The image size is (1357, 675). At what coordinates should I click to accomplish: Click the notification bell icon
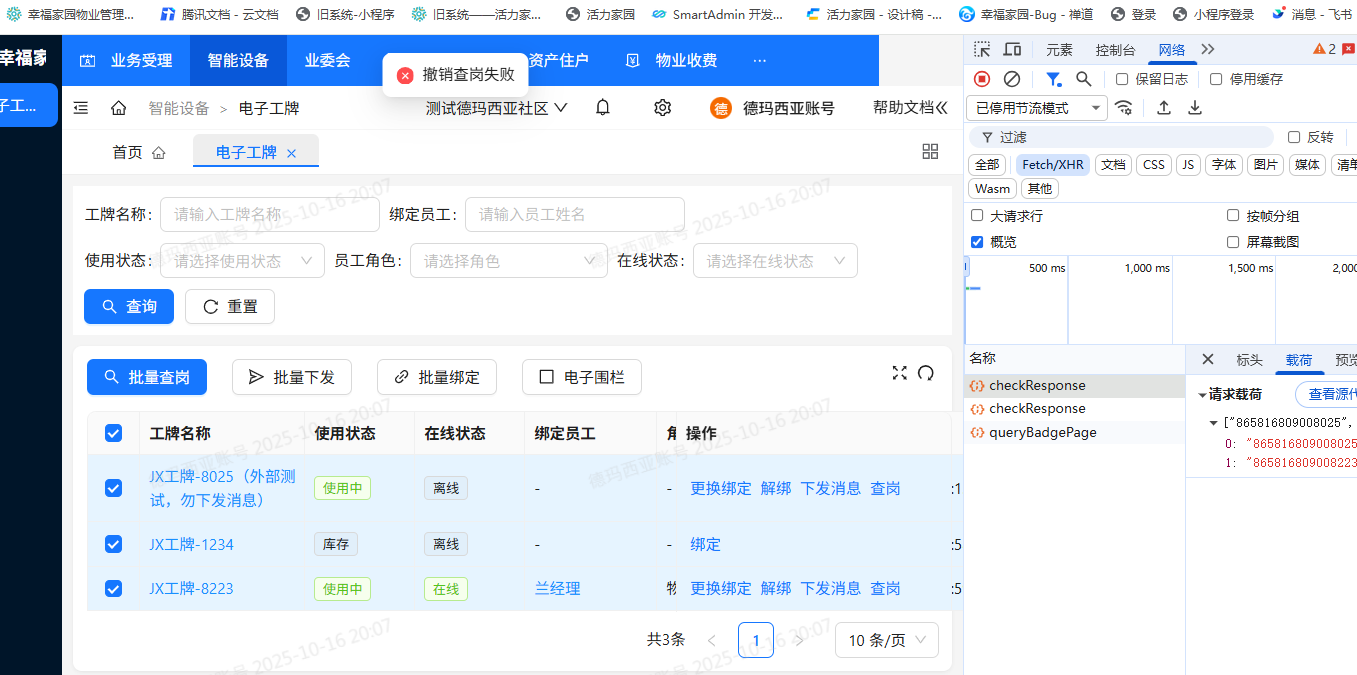pos(603,108)
